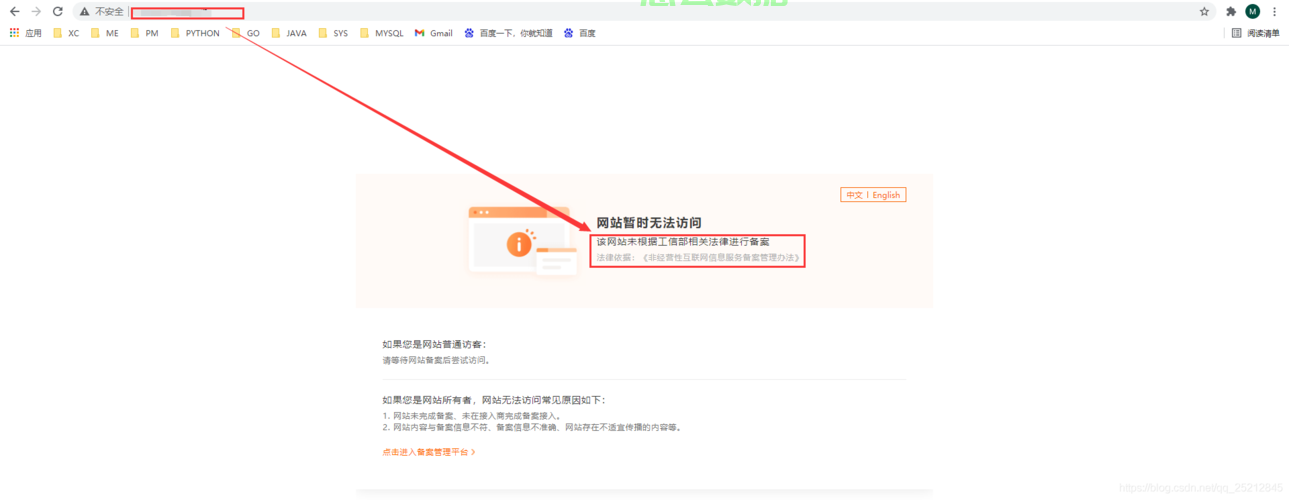Expand the PYTHON bookmark folder
1289x500 pixels.
click(x=195, y=33)
